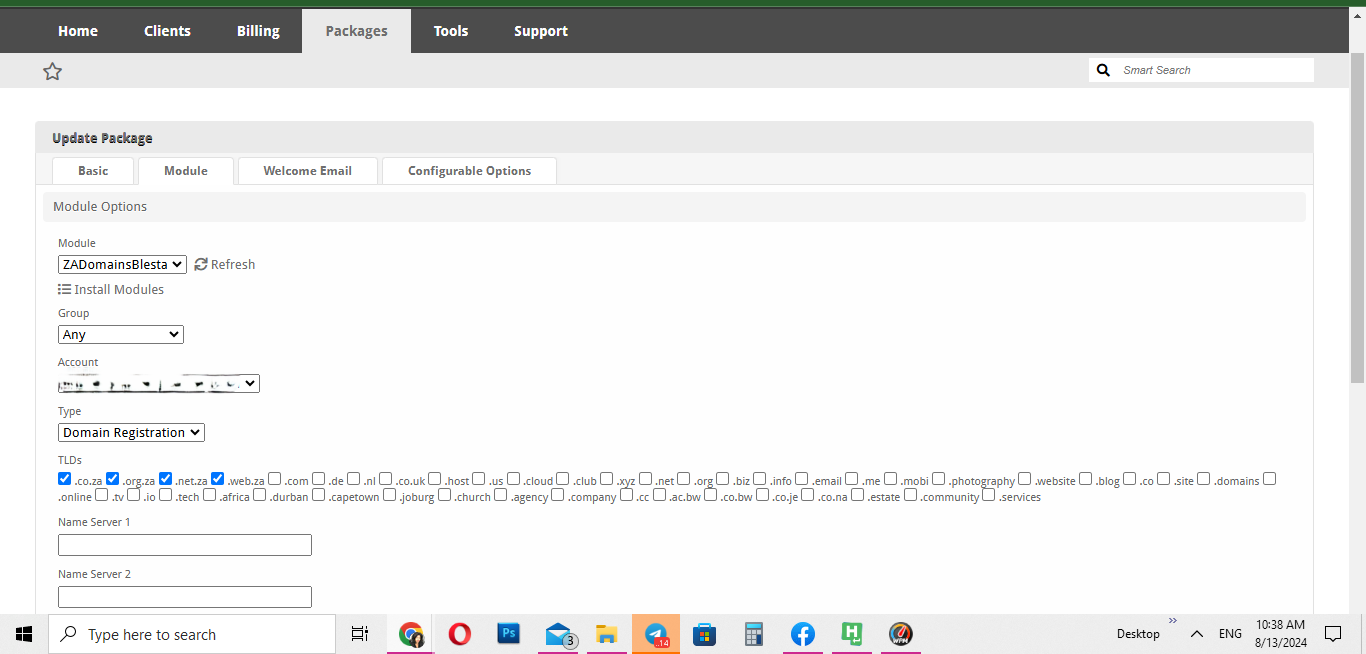Open Mail app with 3 unread
Viewport: 1366px width, 654px height.
pos(558,634)
